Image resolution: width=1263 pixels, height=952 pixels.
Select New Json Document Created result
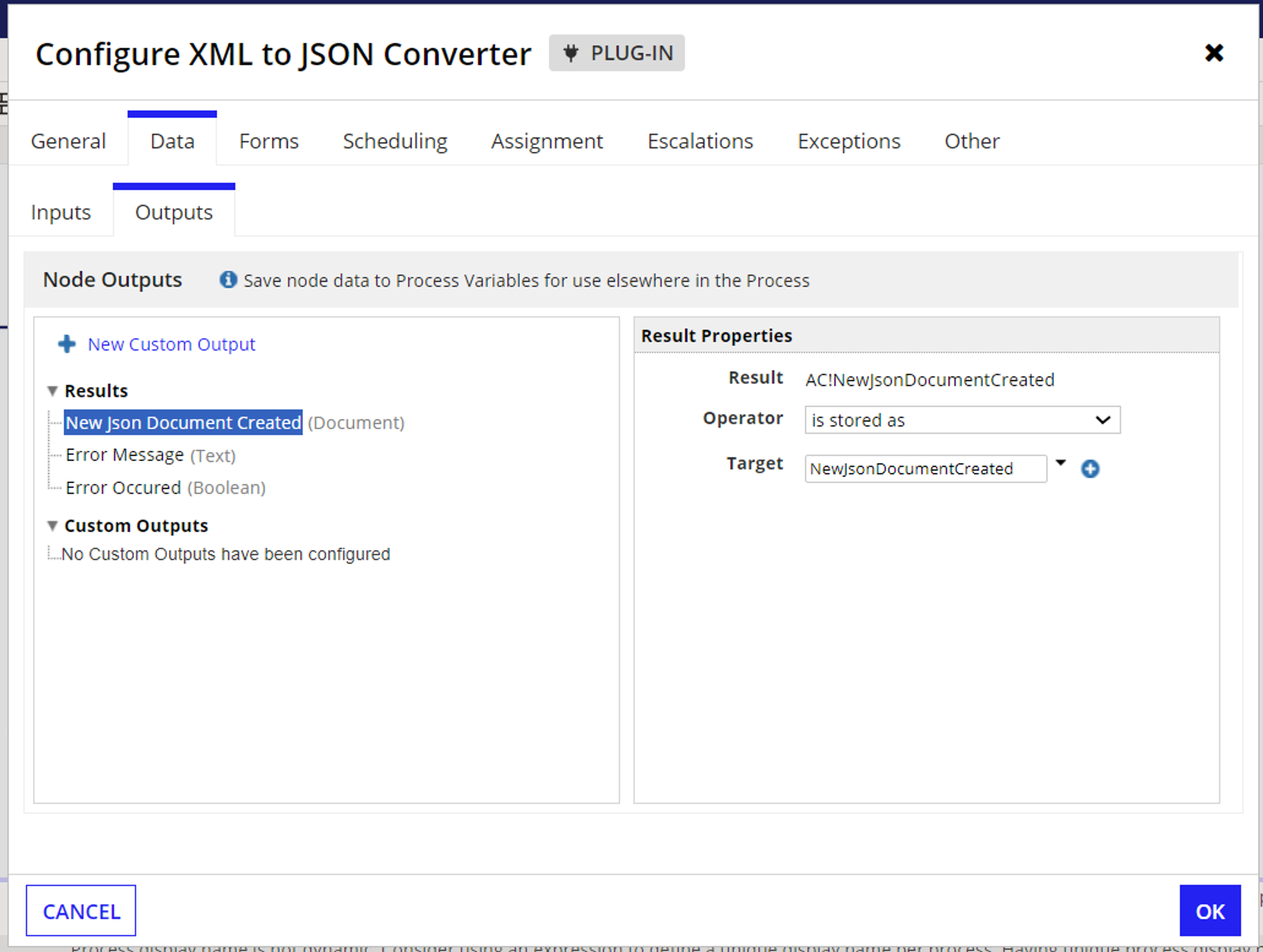(x=183, y=423)
